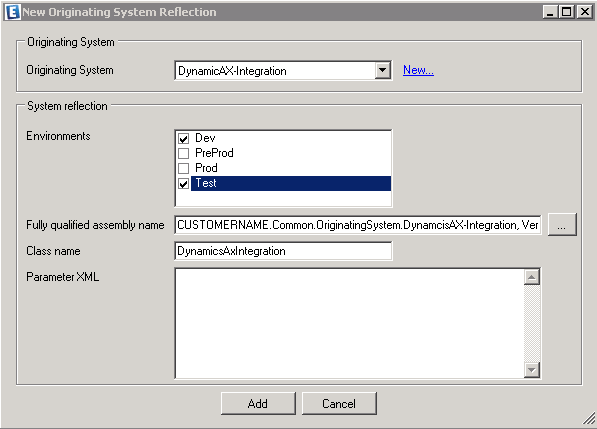Minimize the New Originating System Reflection window
The height and width of the screenshot is (429, 597).
550,12
